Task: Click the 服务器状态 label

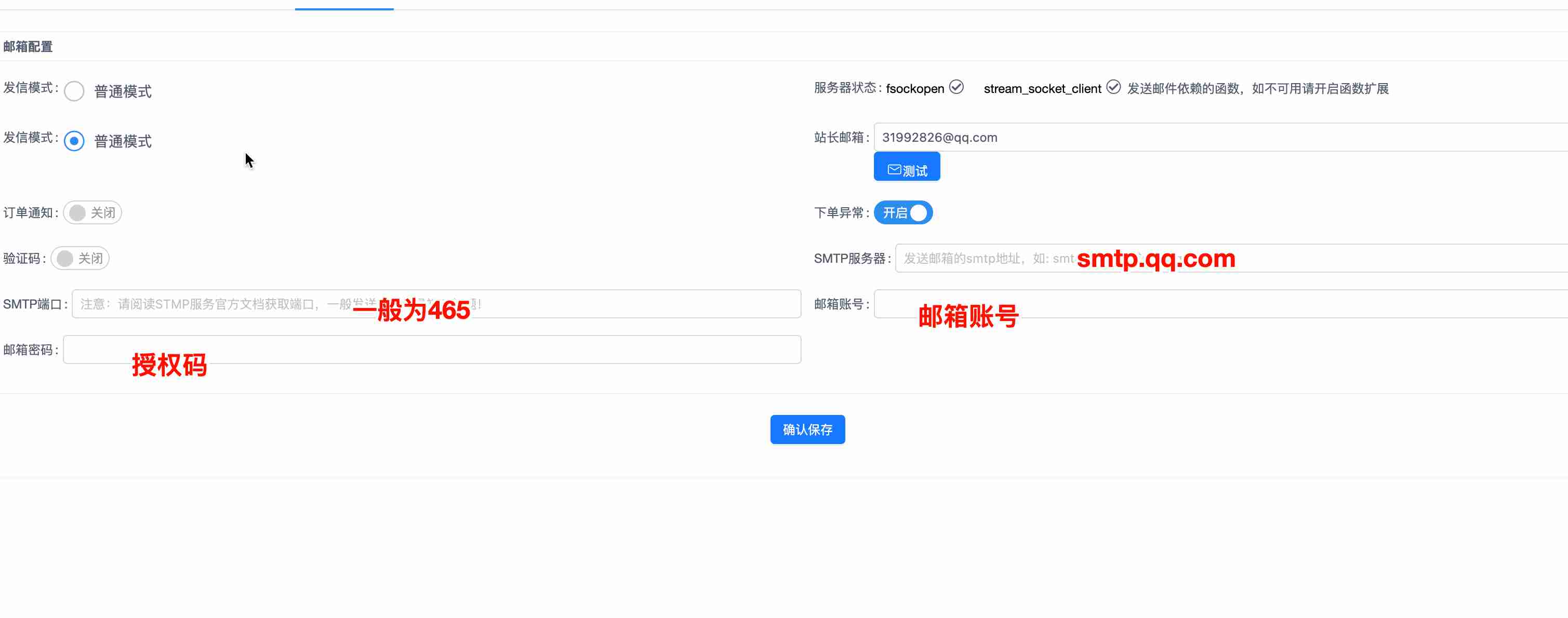Action: [x=845, y=88]
